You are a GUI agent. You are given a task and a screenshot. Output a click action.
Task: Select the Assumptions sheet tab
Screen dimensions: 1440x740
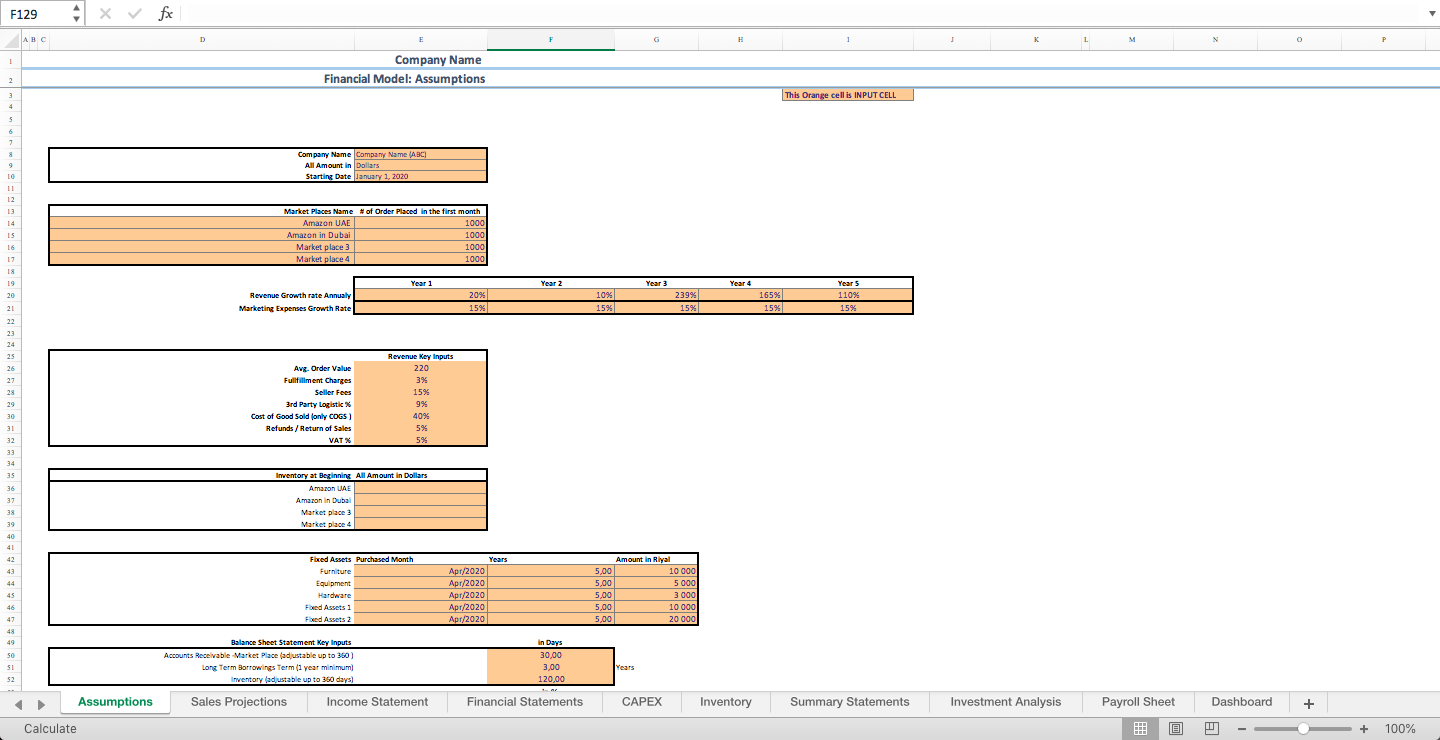coord(115,702)
